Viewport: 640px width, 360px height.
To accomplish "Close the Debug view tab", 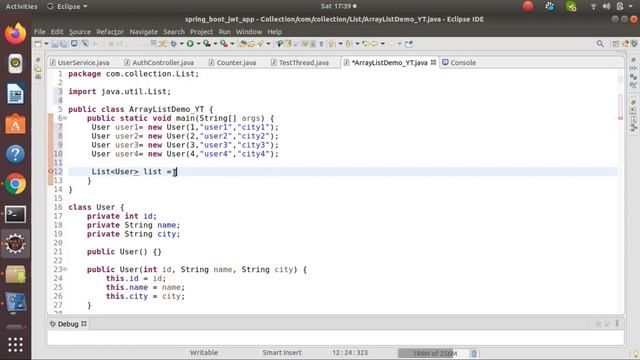I will (x=84, y=324).
